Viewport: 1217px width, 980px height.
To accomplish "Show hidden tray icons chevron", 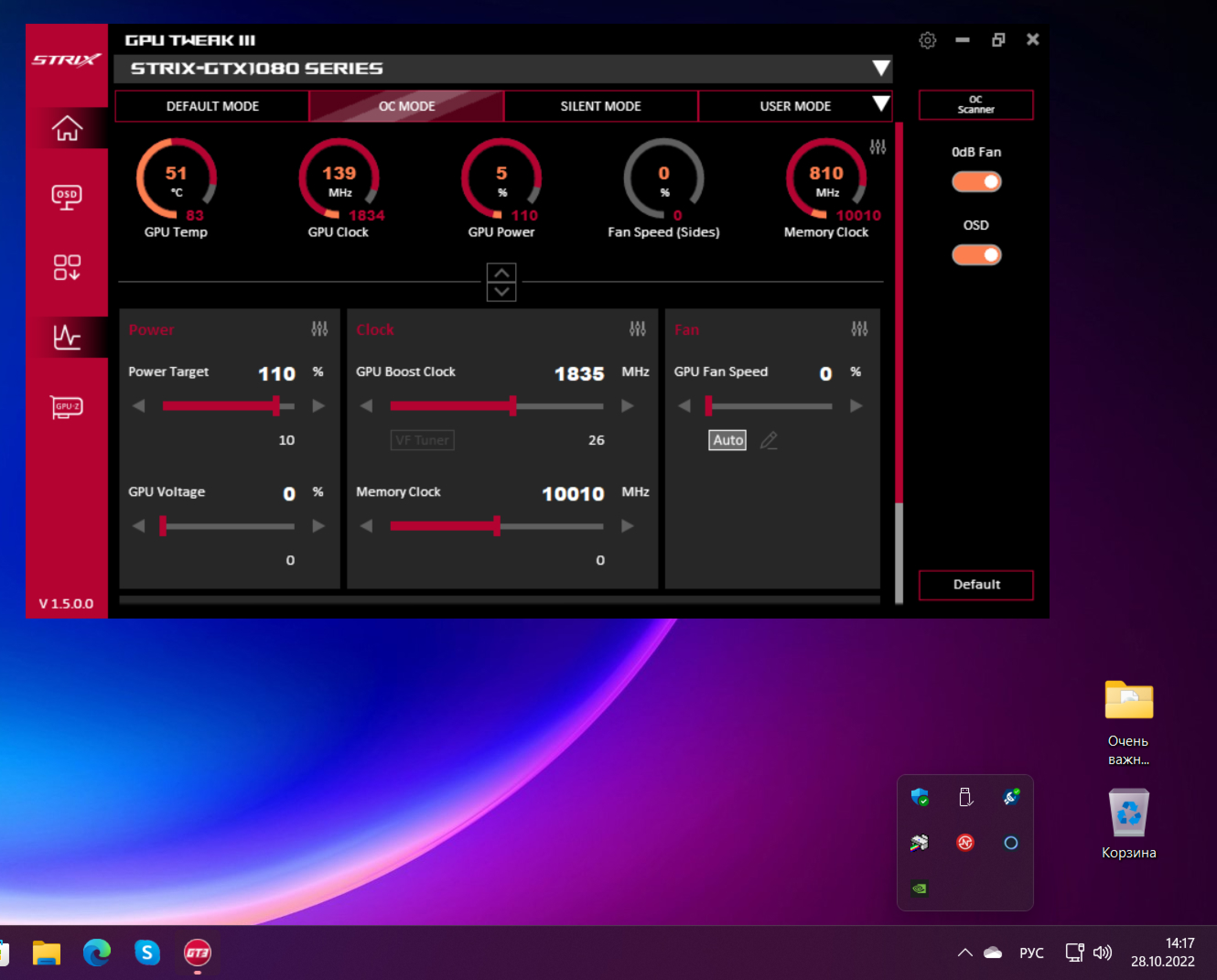I will click(x=965, y=953).
